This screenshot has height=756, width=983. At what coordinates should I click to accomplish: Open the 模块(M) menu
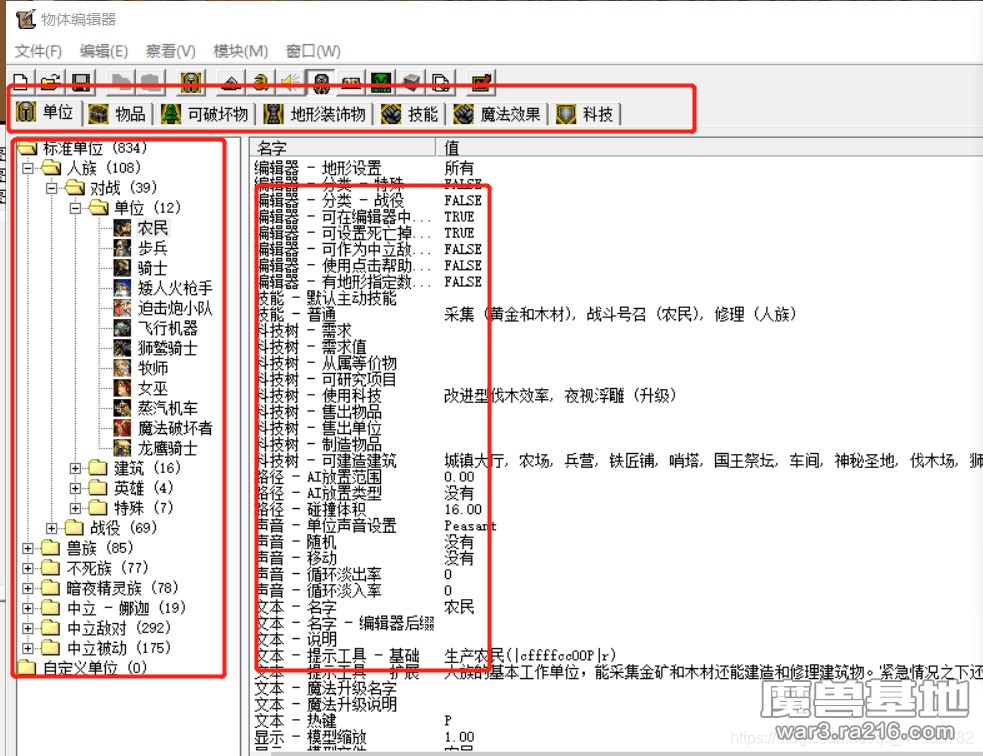(x=240, y=51)
